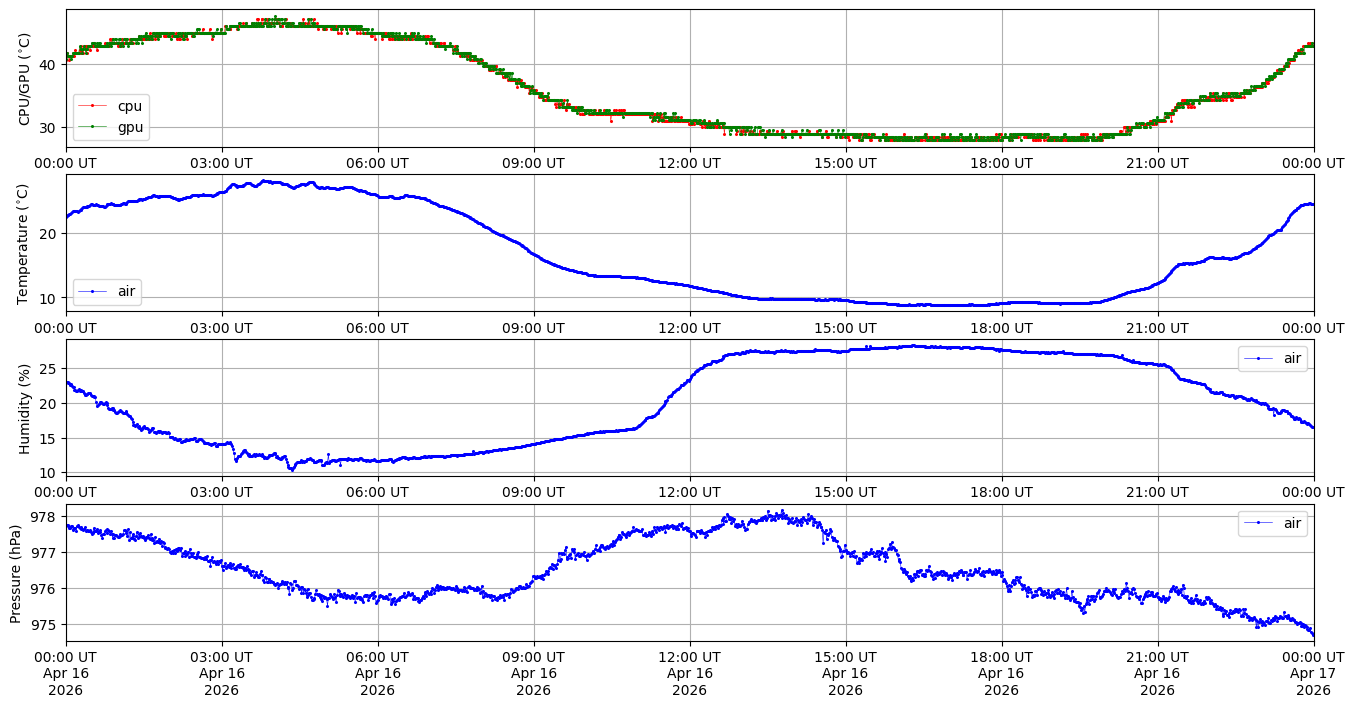
Task: Select the gpu label in the legend
Action: pos(130,126)
